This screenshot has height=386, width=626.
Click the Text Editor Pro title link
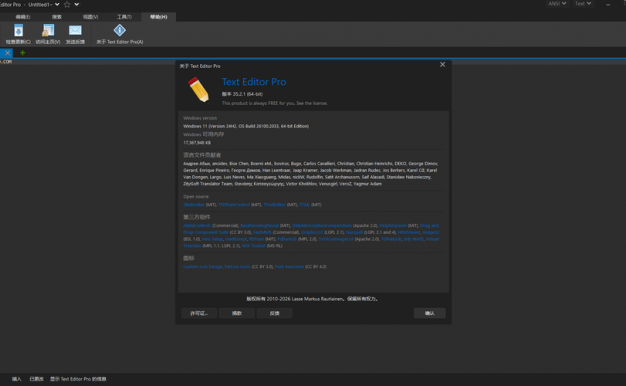coord(254,82)
